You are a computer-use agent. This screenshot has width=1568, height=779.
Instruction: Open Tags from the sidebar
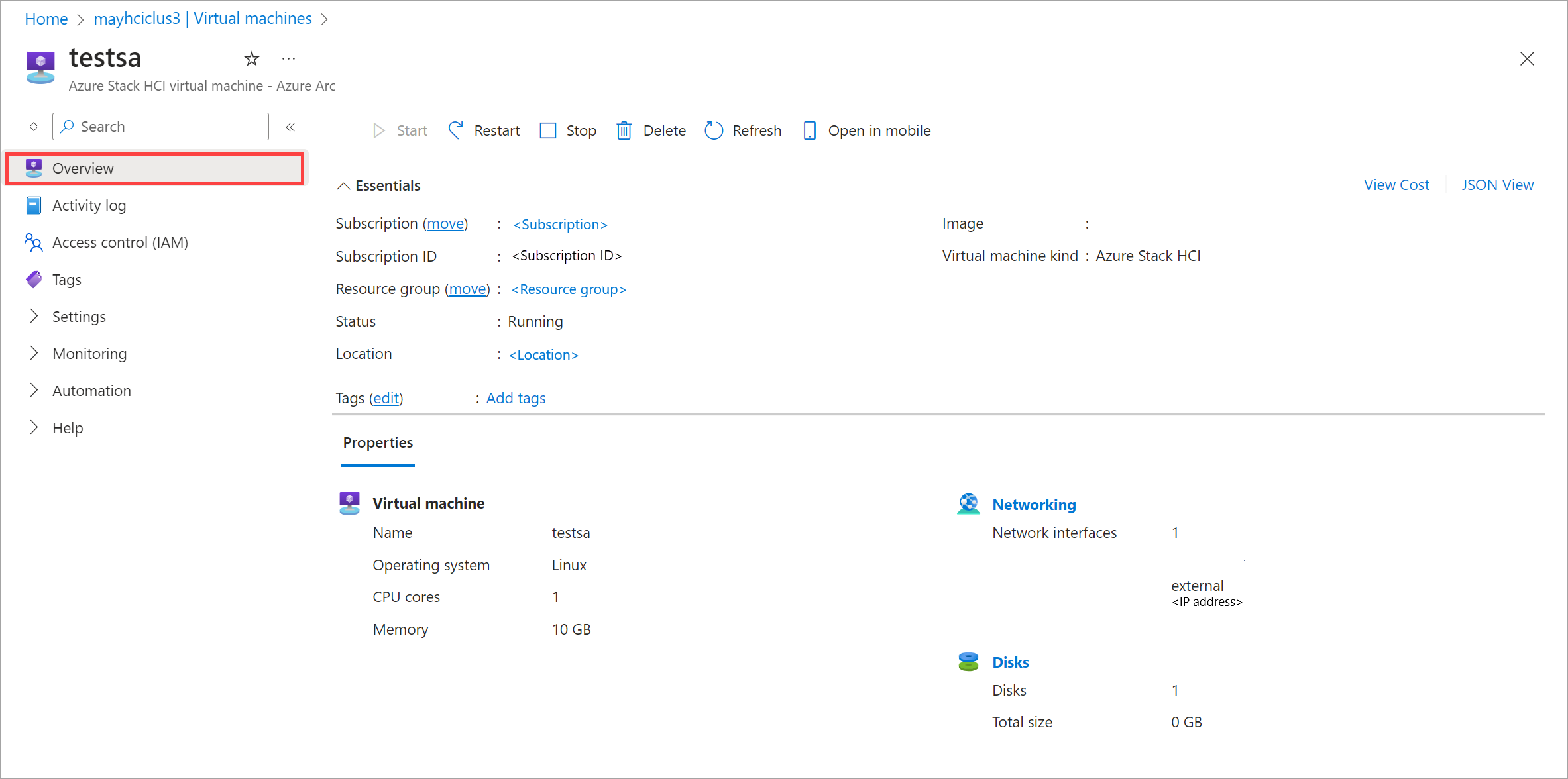pos(67,280)
